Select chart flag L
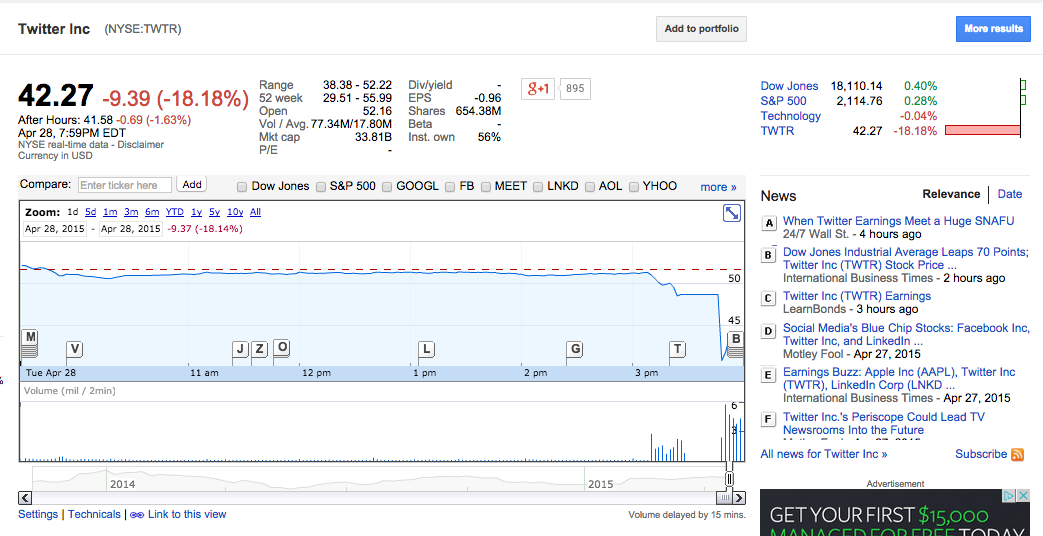 [x=426, y=349]
